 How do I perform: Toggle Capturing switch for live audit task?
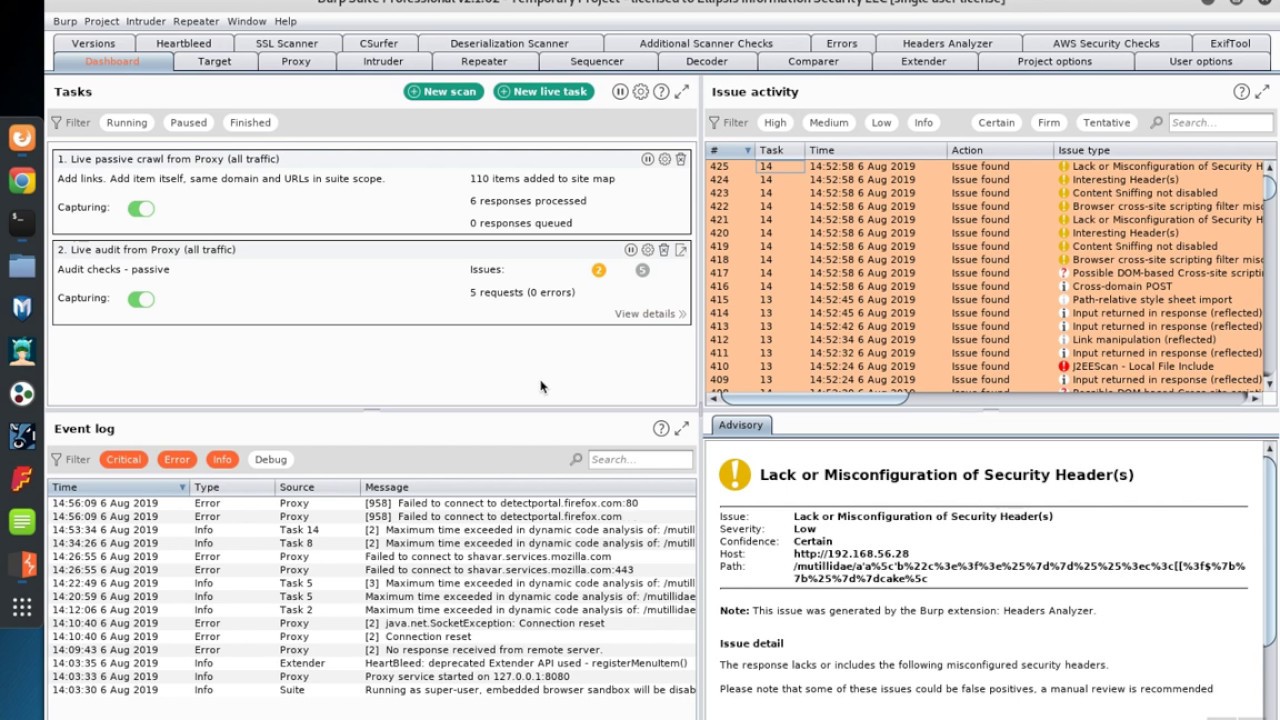141,299
